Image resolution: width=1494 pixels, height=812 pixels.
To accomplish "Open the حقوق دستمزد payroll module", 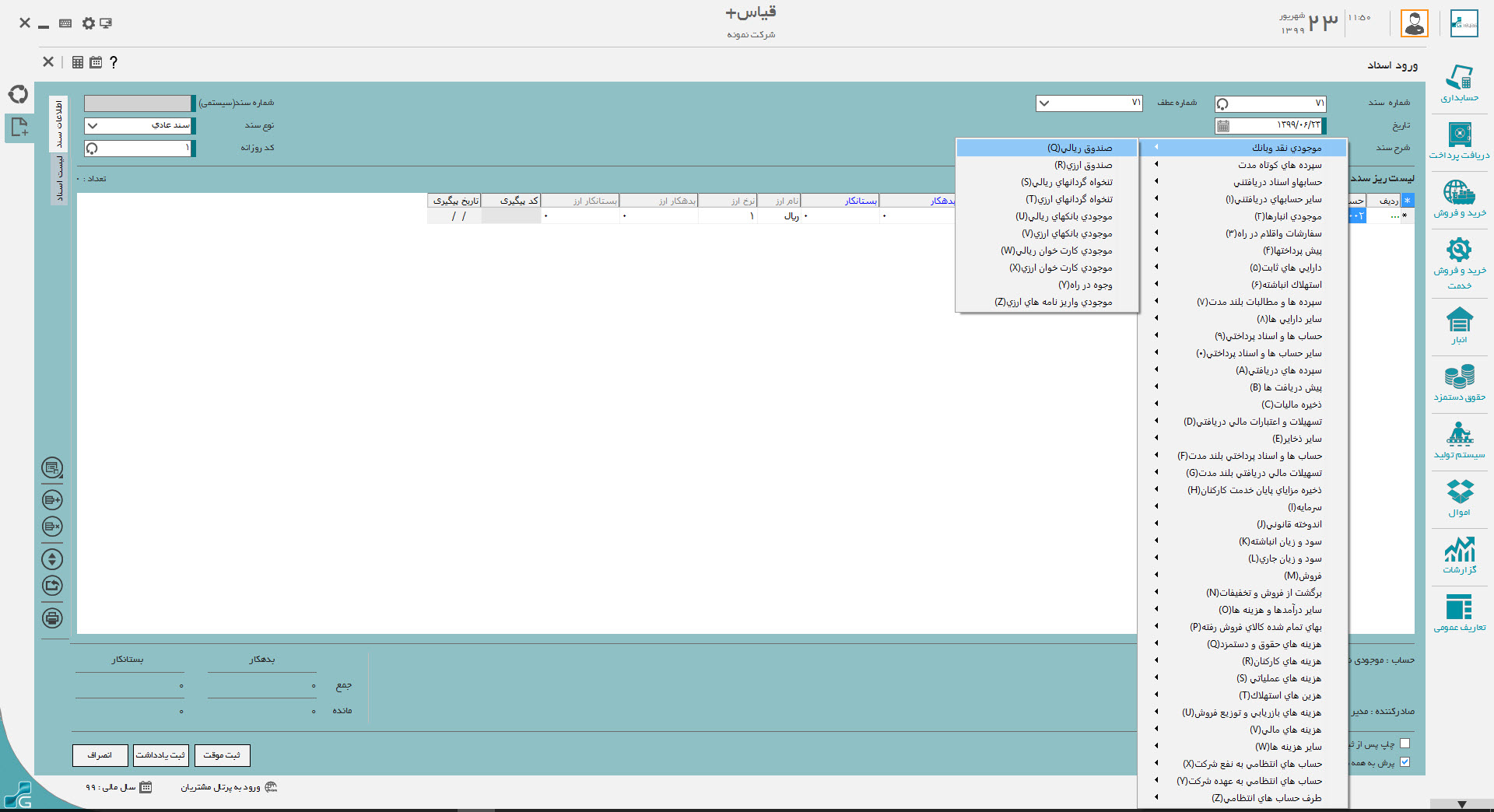I will tap(1459, 383).
